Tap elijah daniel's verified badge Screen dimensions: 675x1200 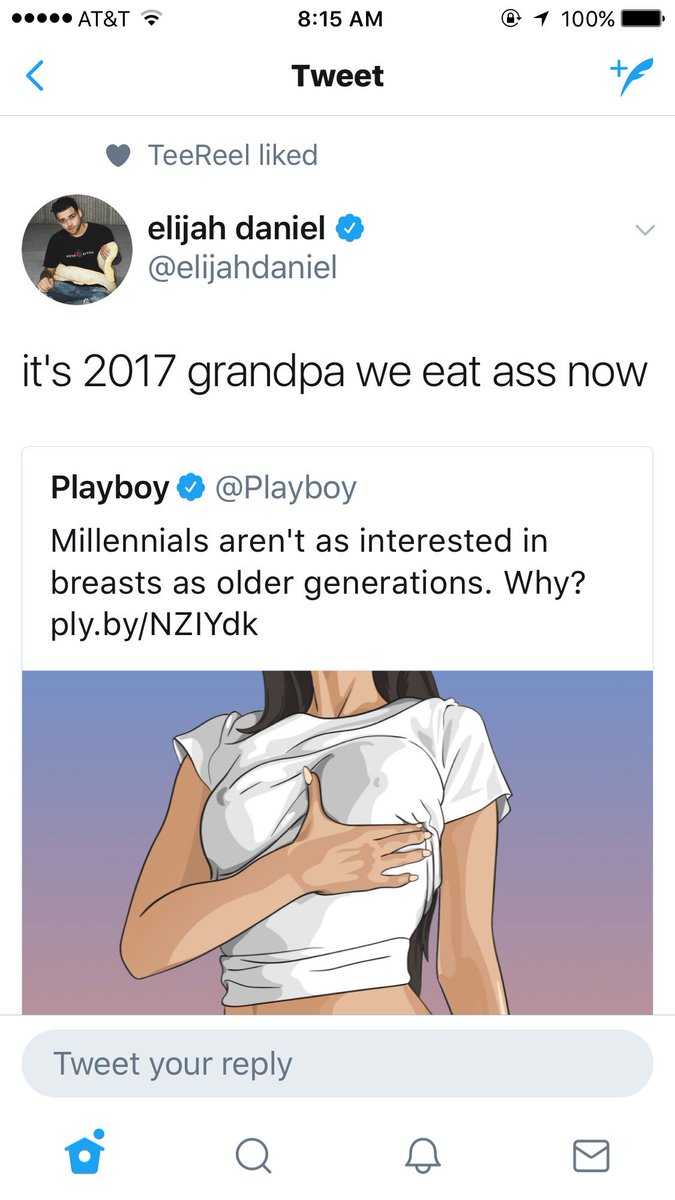(349, 229)
